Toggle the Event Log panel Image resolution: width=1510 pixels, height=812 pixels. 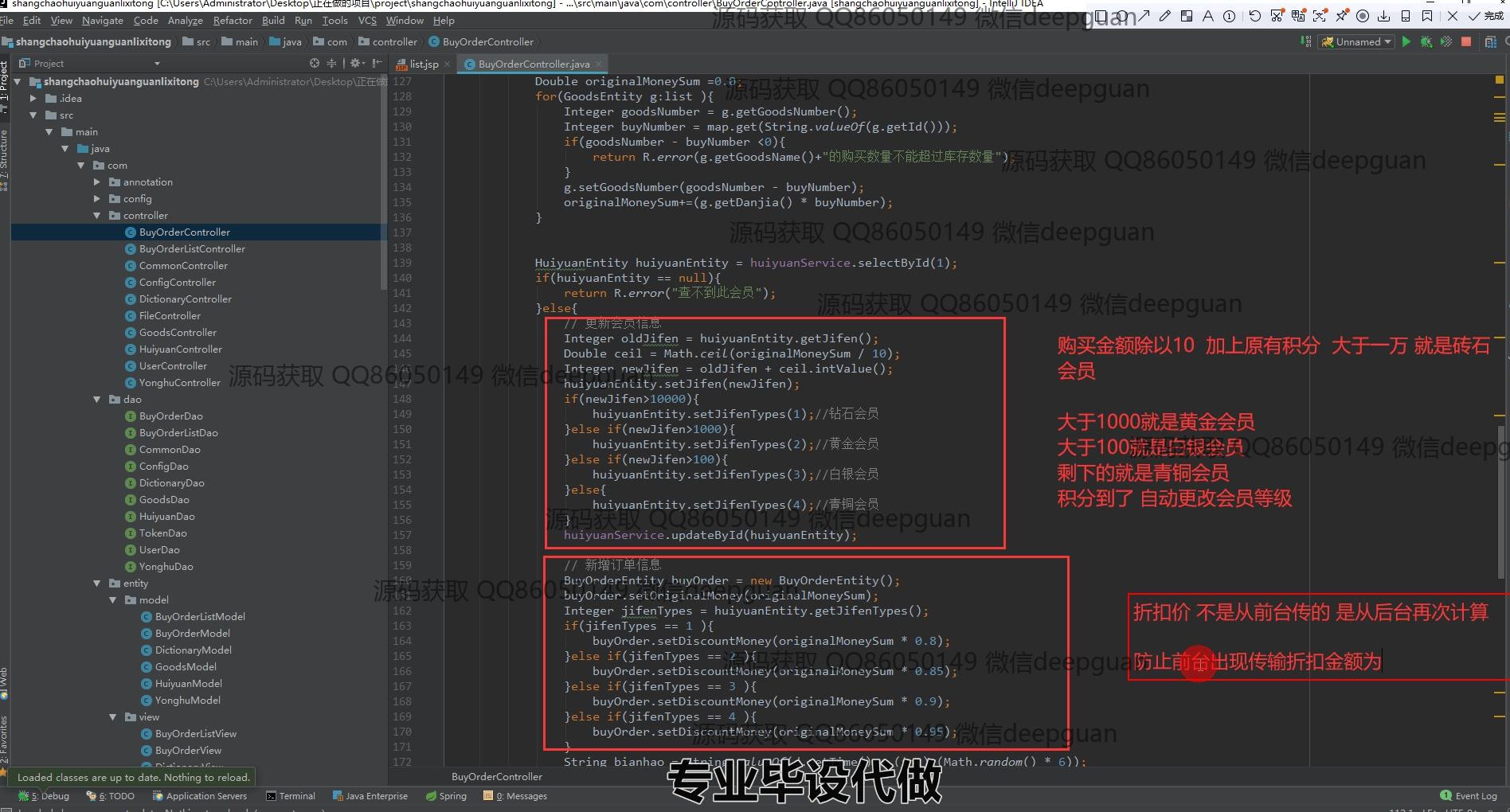(x=1469, y=796)
